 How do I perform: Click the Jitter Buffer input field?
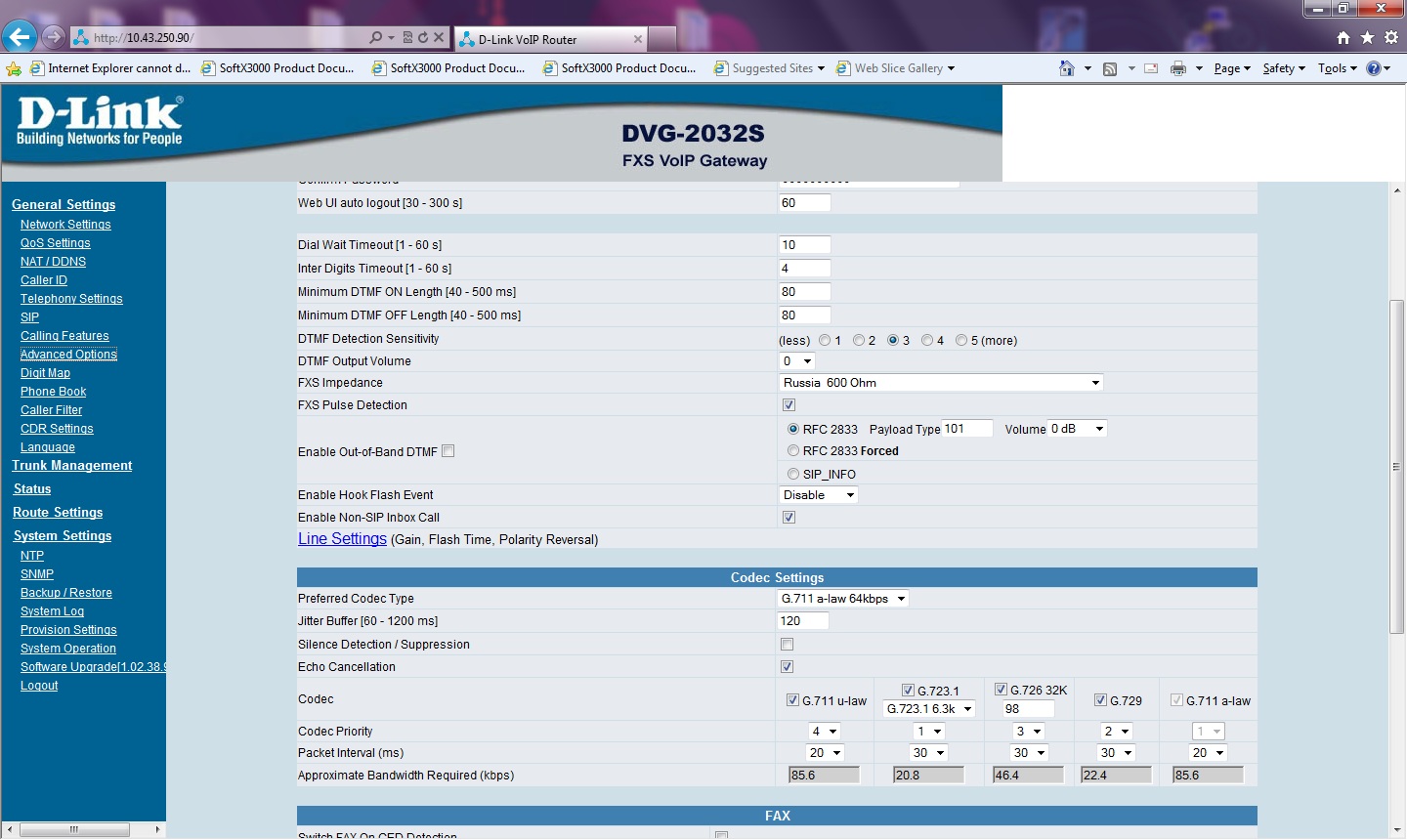click(x=802, y=621)
